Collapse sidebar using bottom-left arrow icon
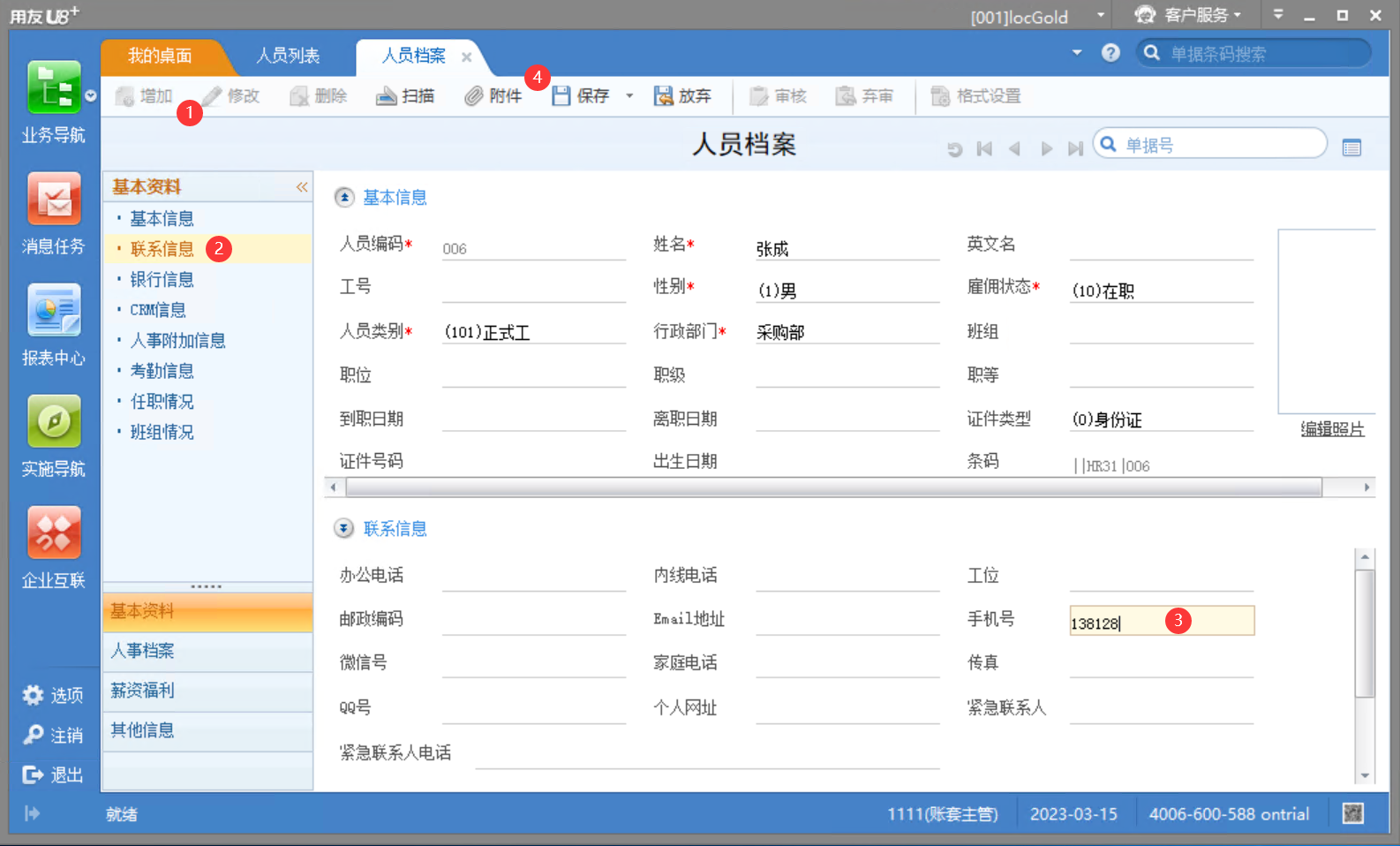1400x846 pixels. tap(32, 813)
